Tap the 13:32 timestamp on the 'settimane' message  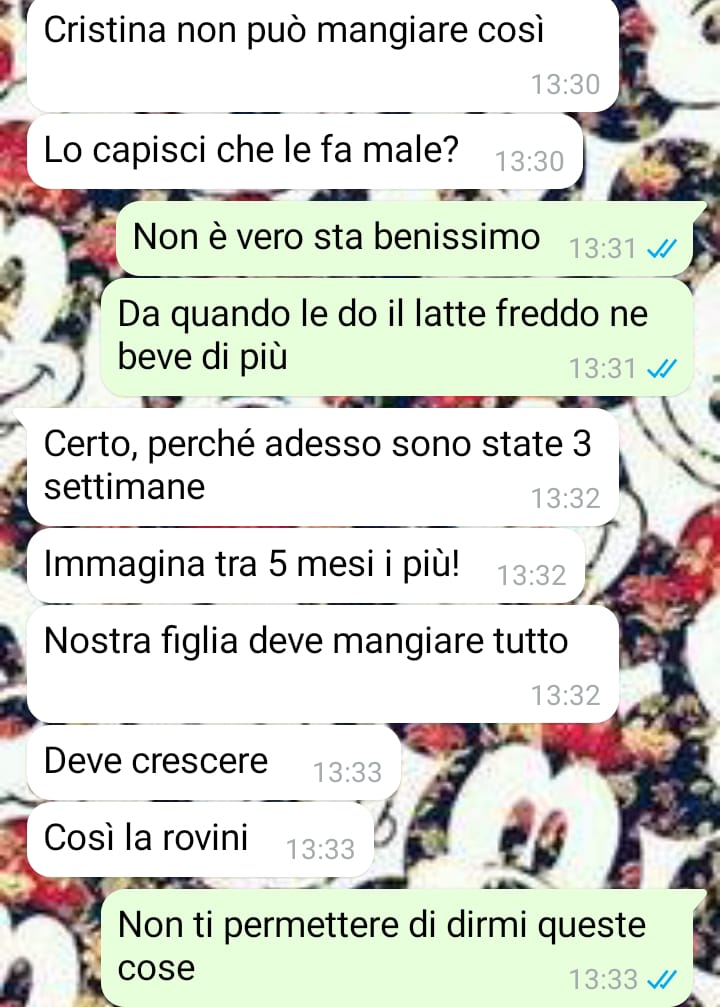coord(565,498)
